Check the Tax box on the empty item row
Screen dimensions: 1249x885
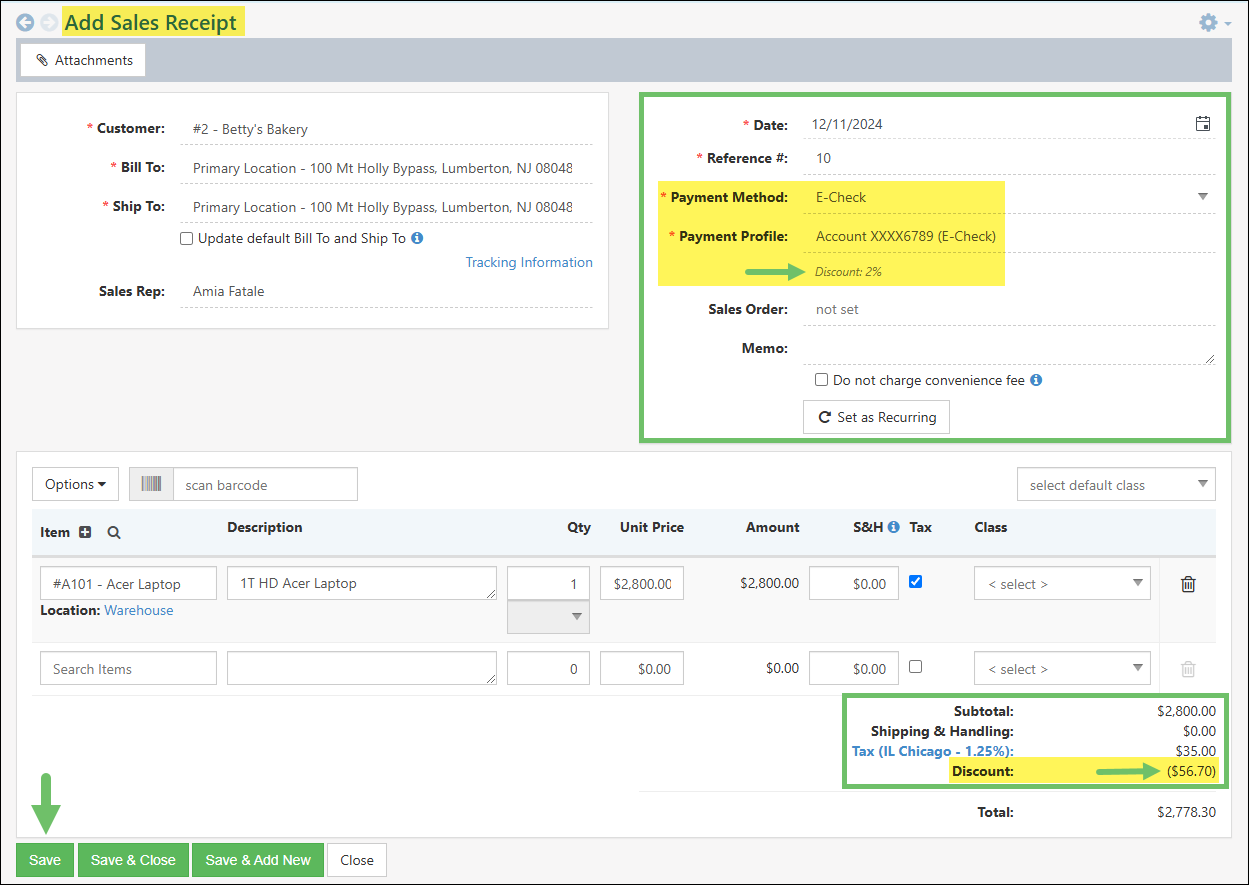pos(915,666)
